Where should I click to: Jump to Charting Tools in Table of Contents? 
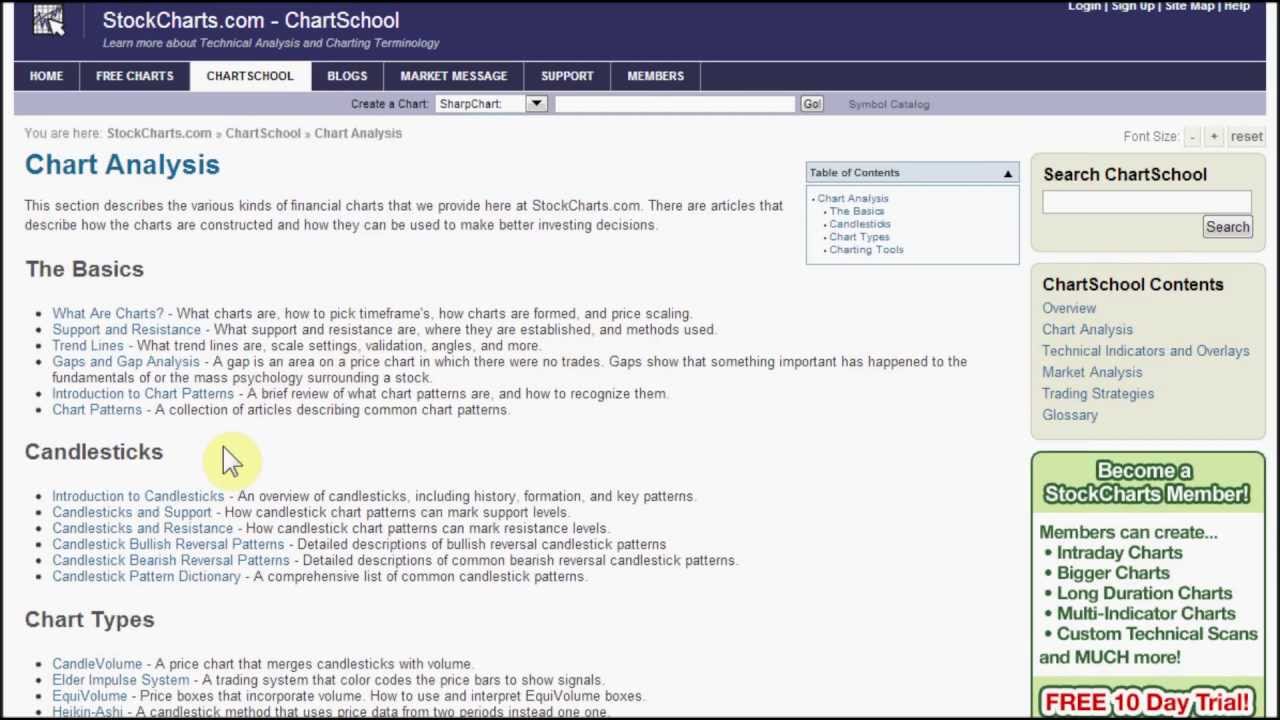[x=866, y=250]
